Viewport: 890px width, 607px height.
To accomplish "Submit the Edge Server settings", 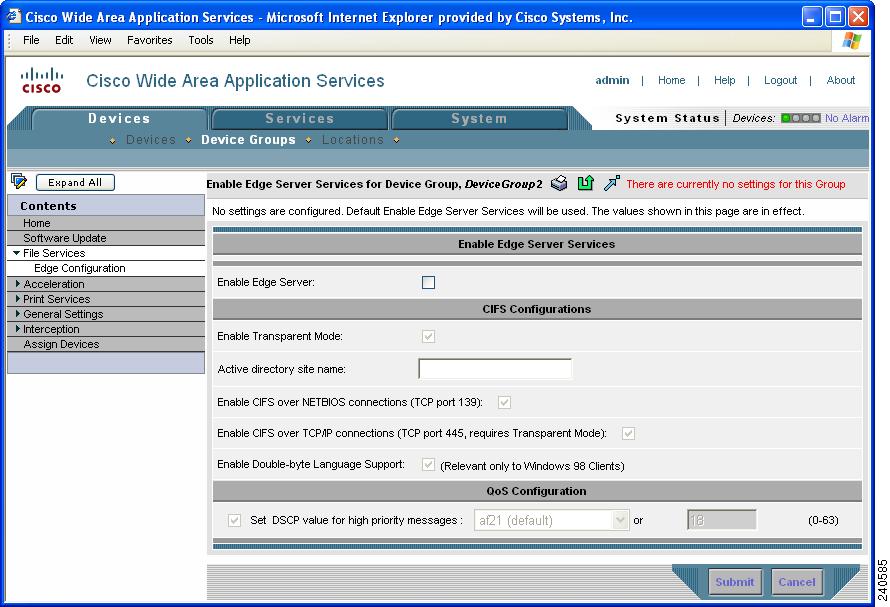I will coord(734,581).
